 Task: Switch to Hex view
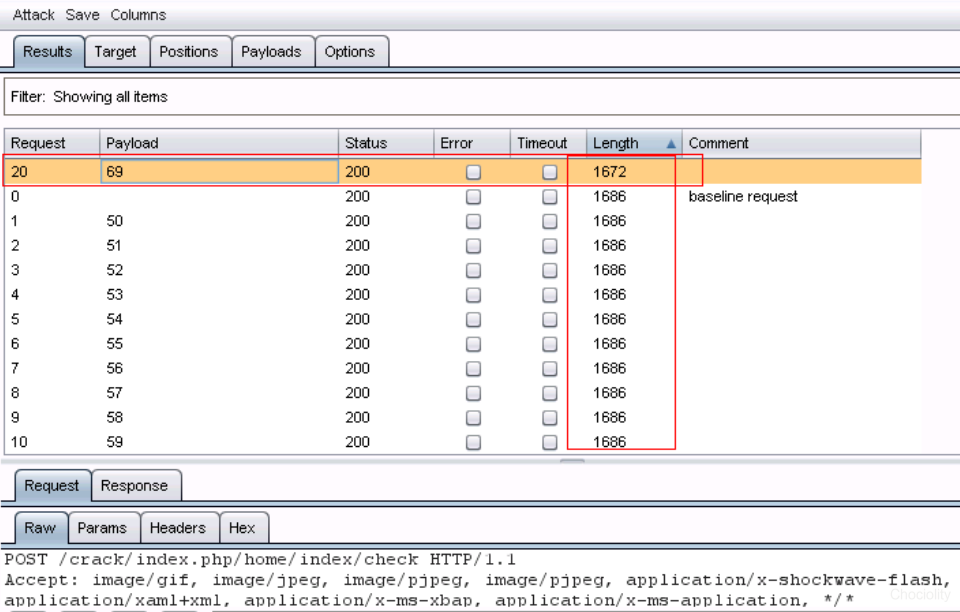242,528
